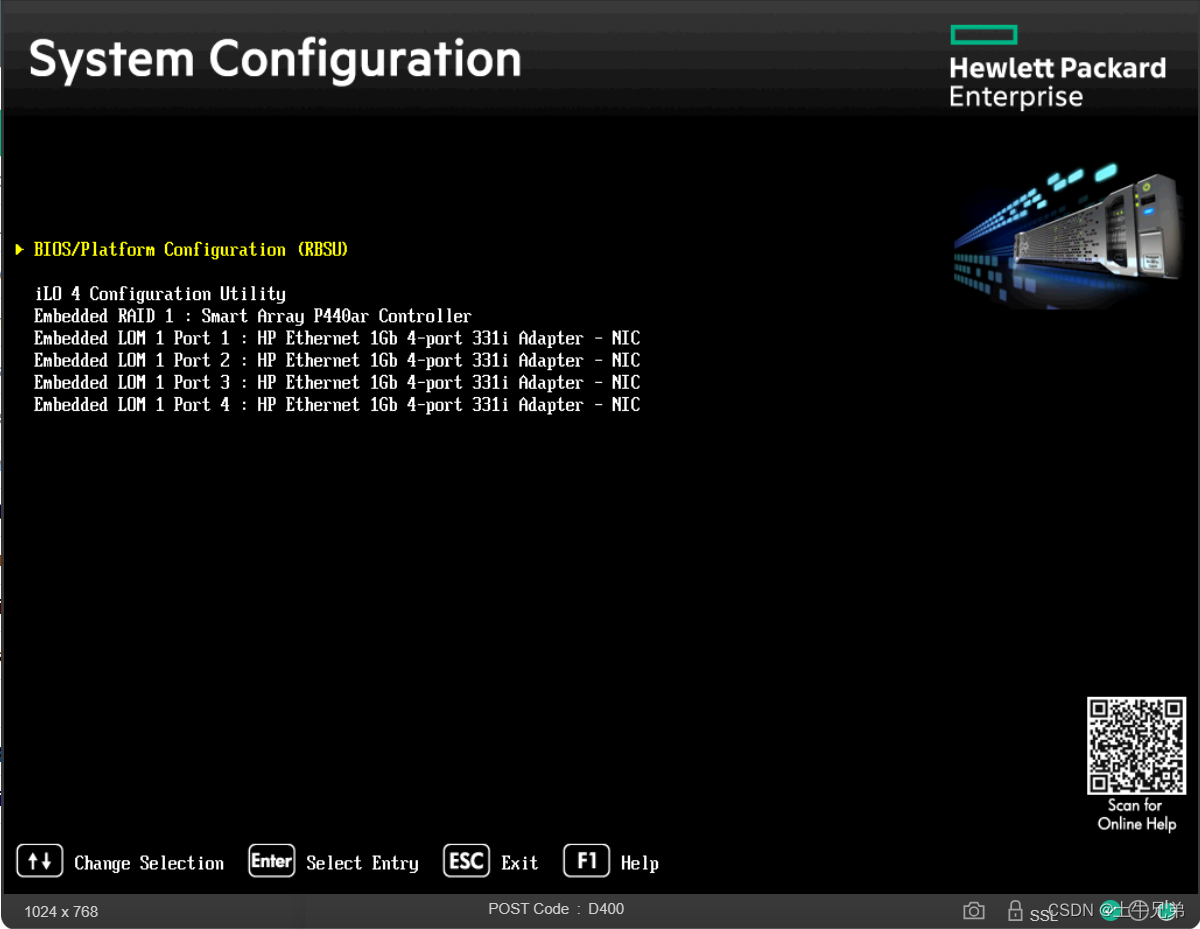Click the Hewlett Packard Enterprise logo
The width and height of the screenshot is (1200, 929).
click(x=1057, y=67)
